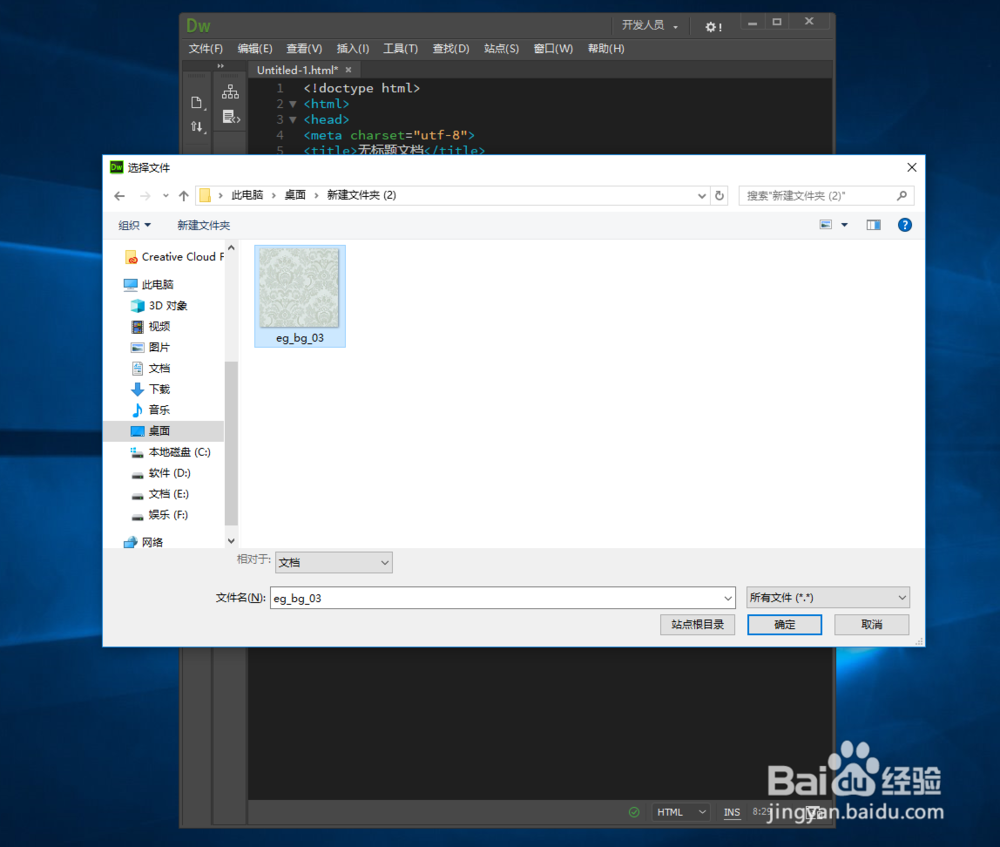This screenshot has width=1000, height=847.
Task: Click the search box for 新建文件夹 (2)
Action: tap(826, 196)
